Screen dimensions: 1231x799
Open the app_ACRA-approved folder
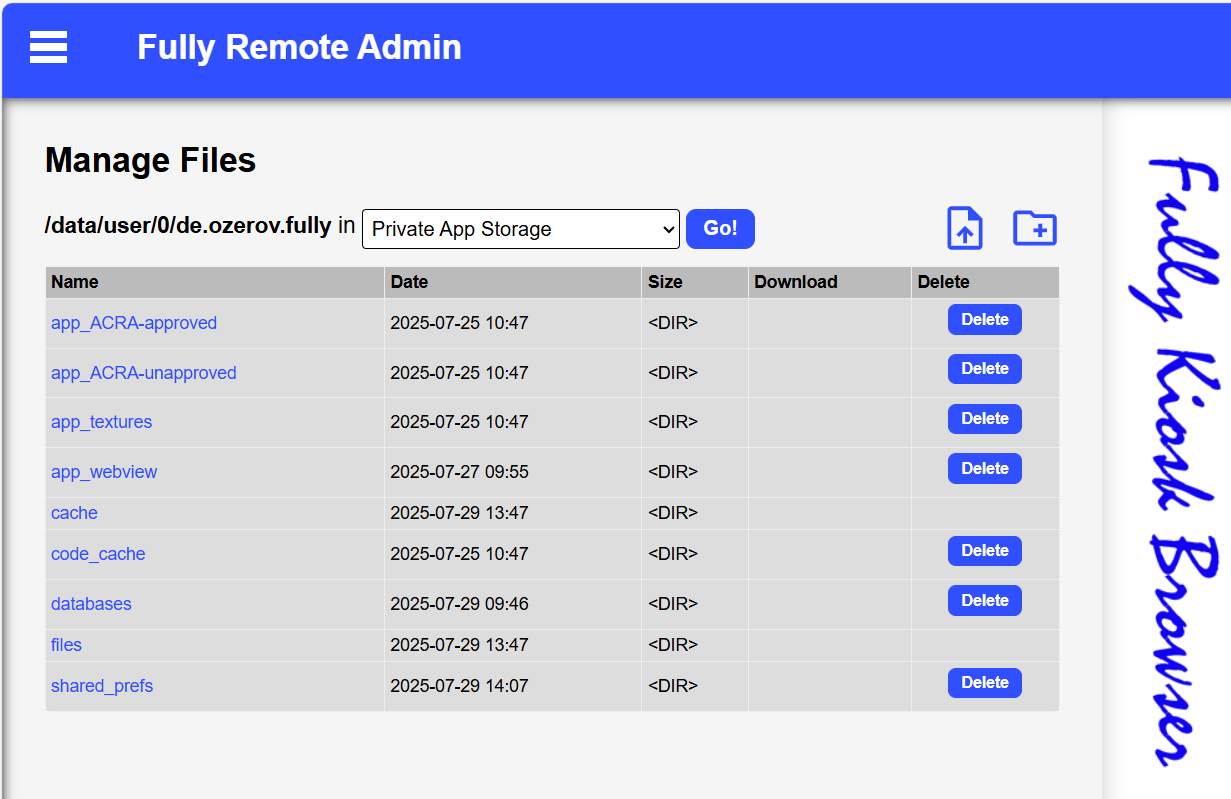pos(134,323)
